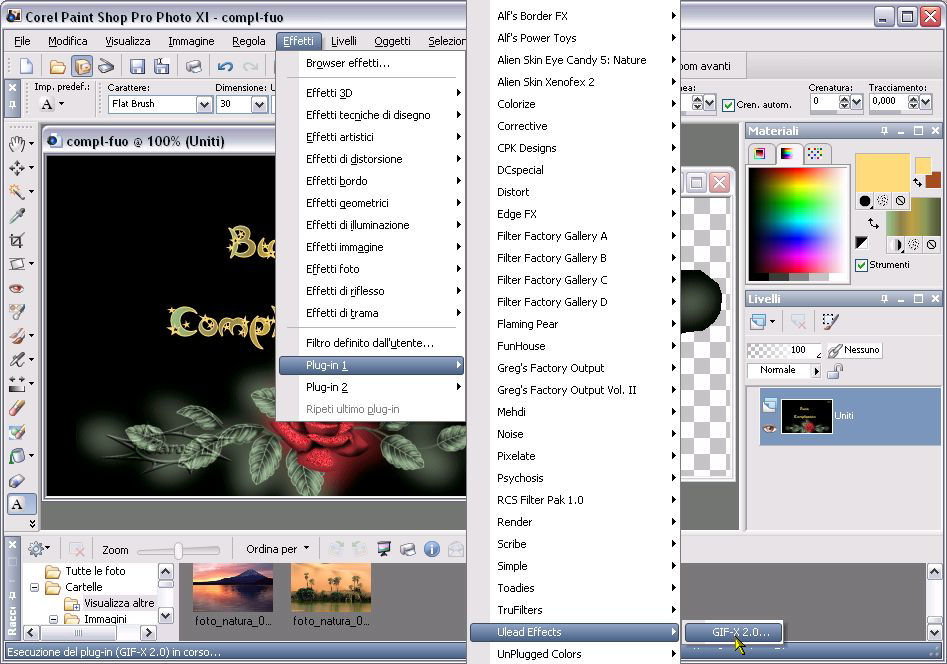Activate the Text tool in toolbox
The image size is (947, 664).
pyautogui.click(x=17, y=504)
